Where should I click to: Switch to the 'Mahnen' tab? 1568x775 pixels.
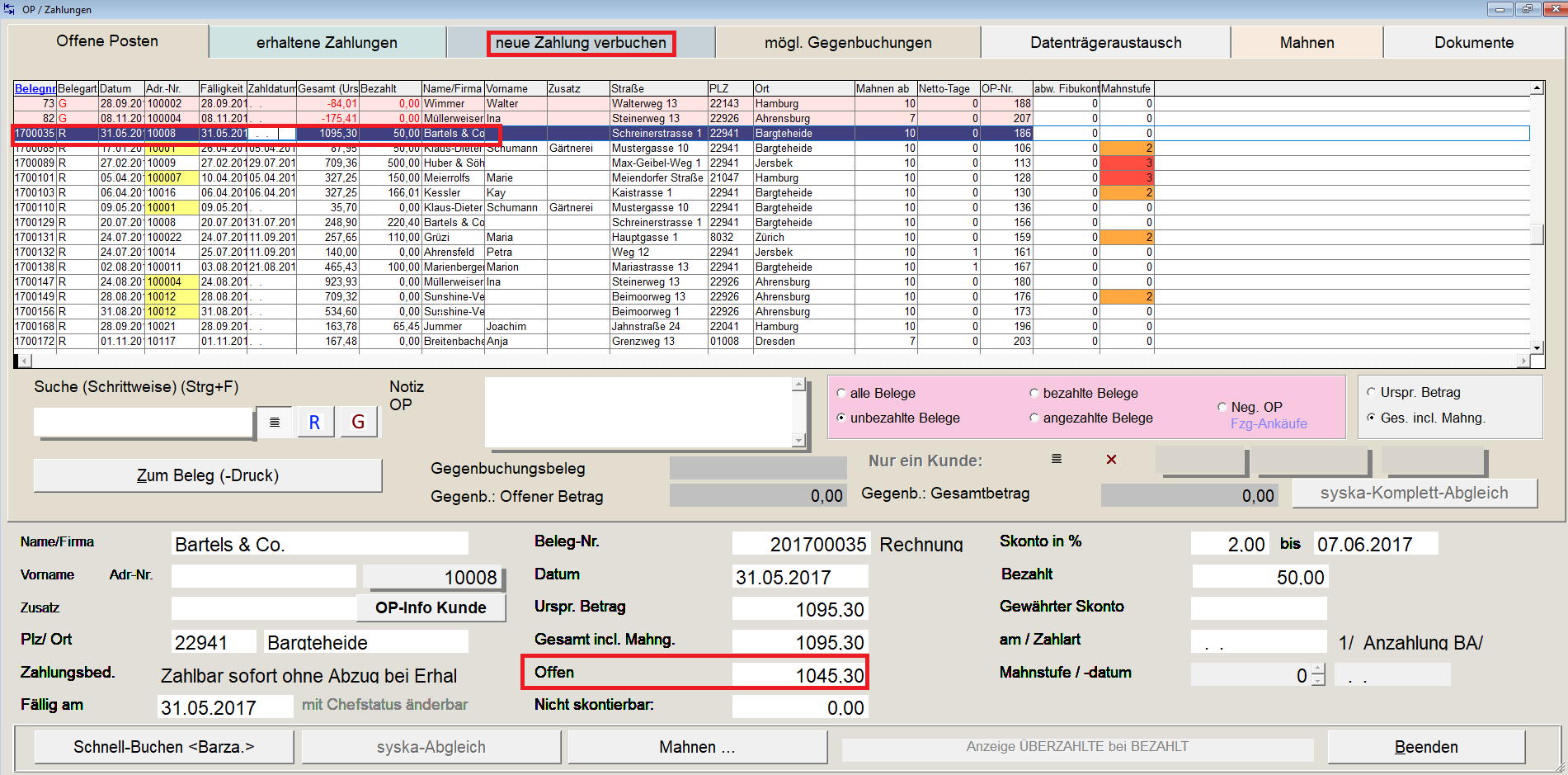pyautogui.click(x=1307, y=43)
